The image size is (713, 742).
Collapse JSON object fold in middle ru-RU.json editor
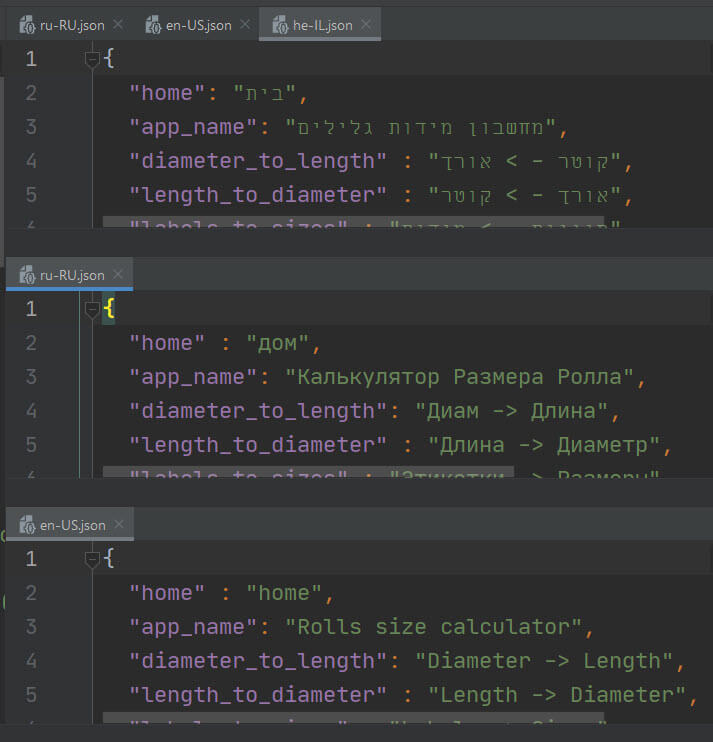92,309
